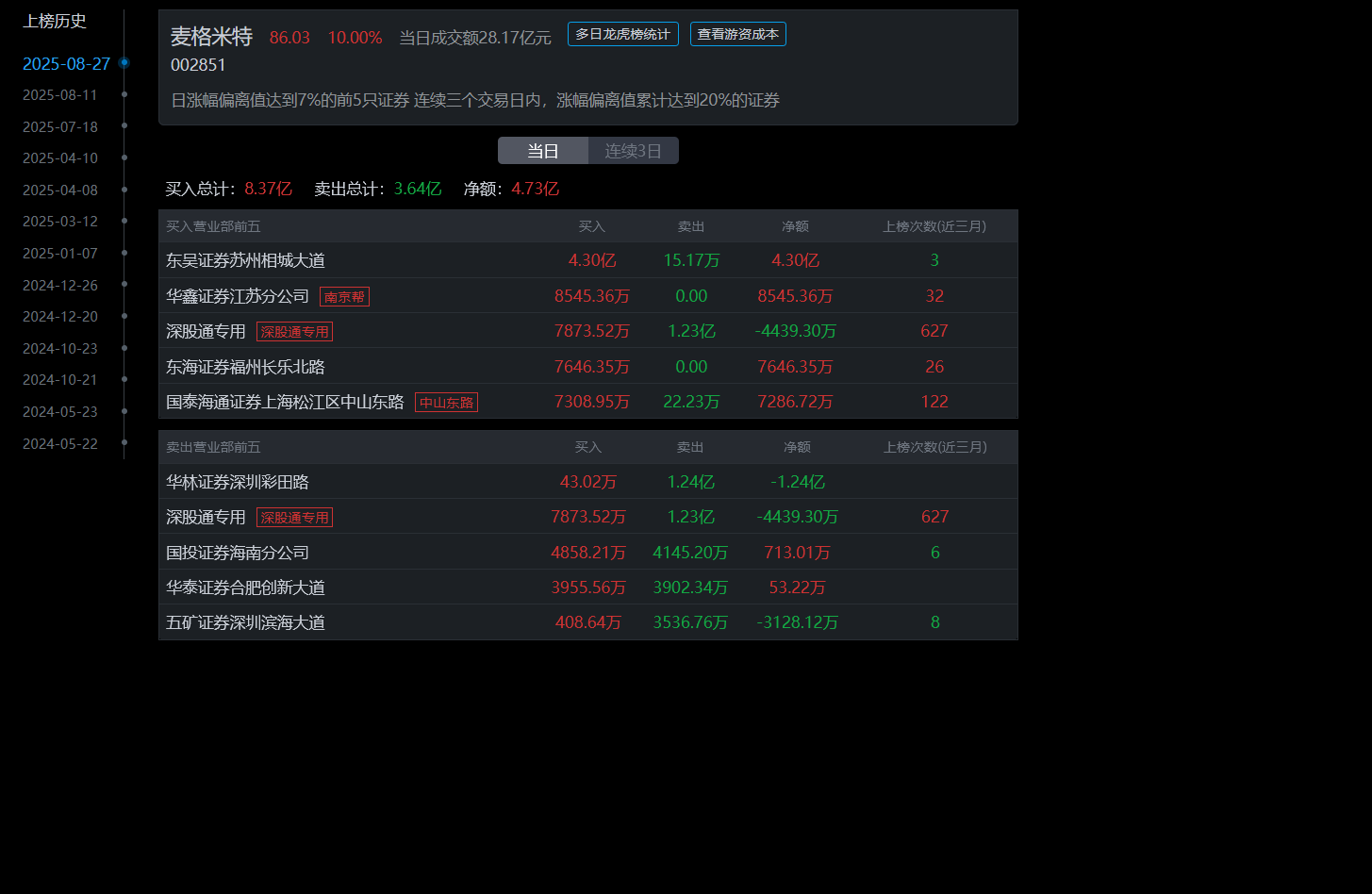Select history date 2025-04-08
Screen dimensions: 1372x894
60,190
